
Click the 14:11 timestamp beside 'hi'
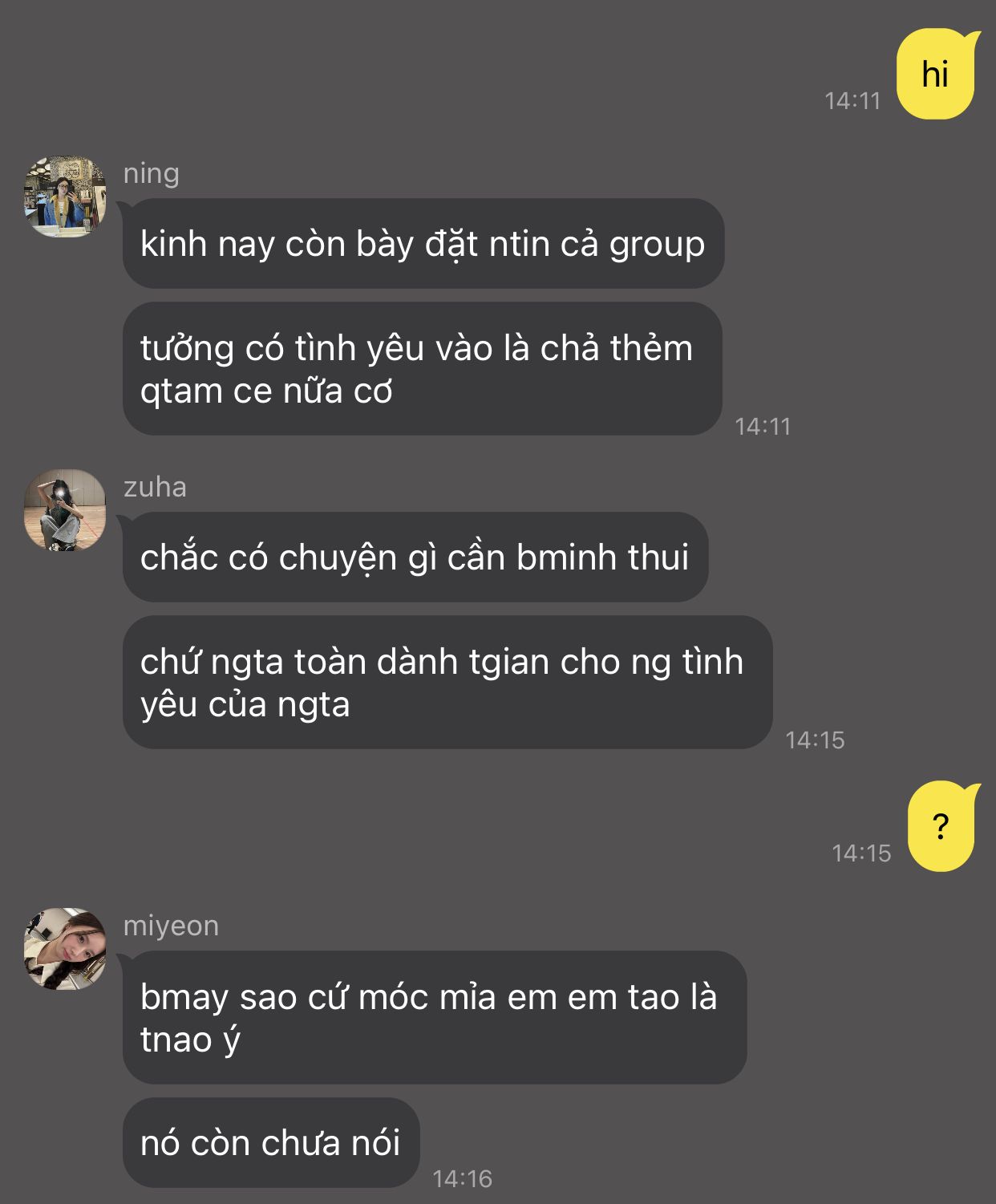(x=852, y=101)
